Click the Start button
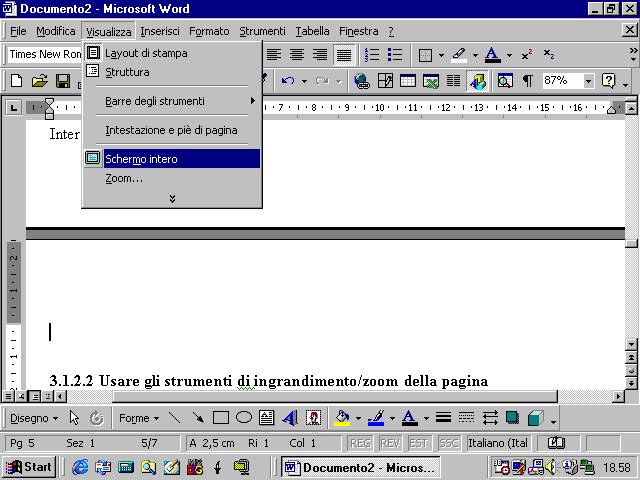The width and height of the screenshot is (640, 480). 29,467
